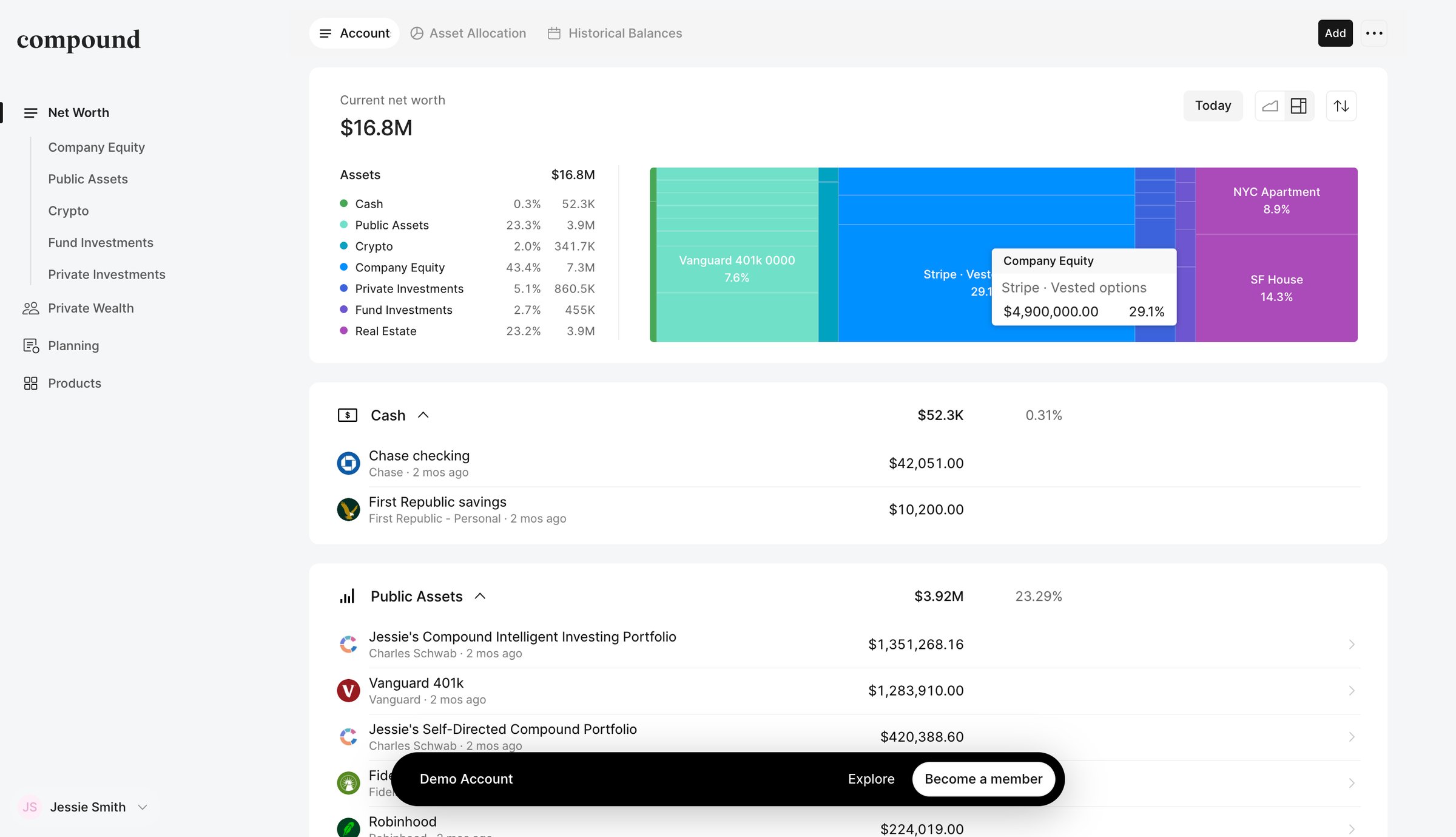This screenshot has width=1456, height=837.
Task: Click the Net Worth sidebar icon
Action: [x=30, y=113]
